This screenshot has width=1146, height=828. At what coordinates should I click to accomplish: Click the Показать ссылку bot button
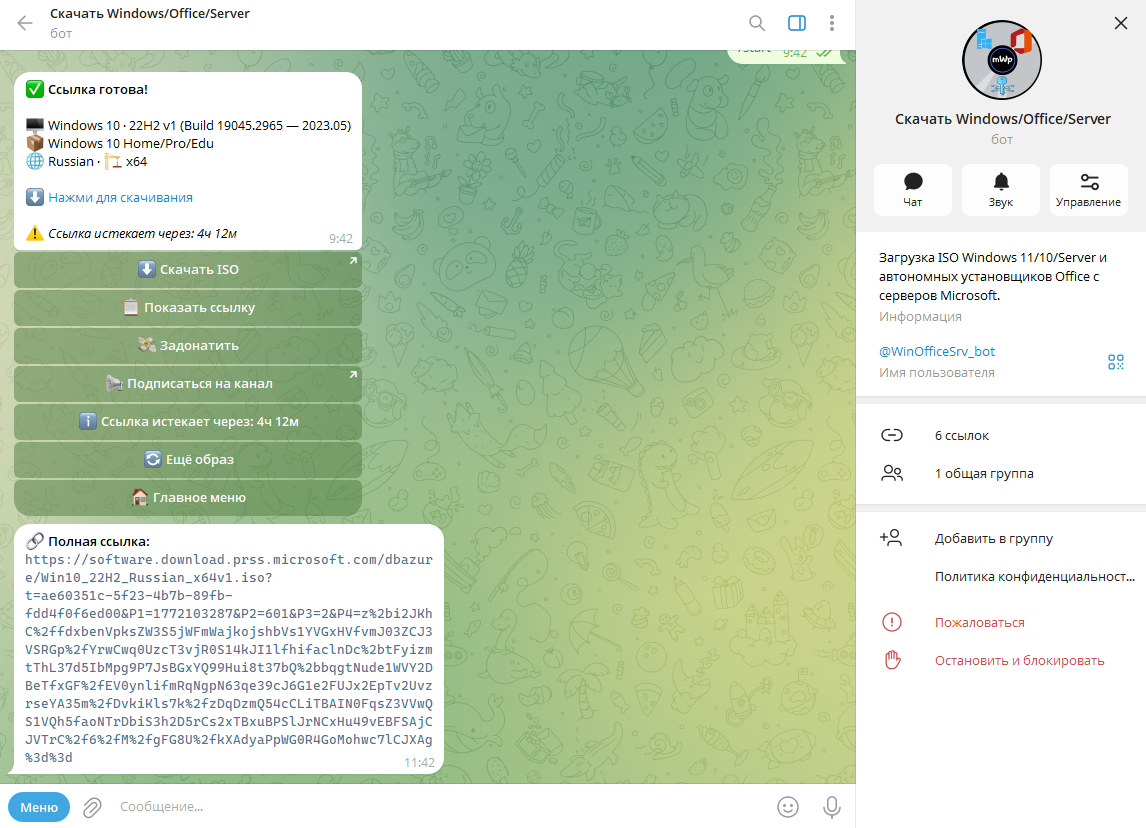coord(188,308)
